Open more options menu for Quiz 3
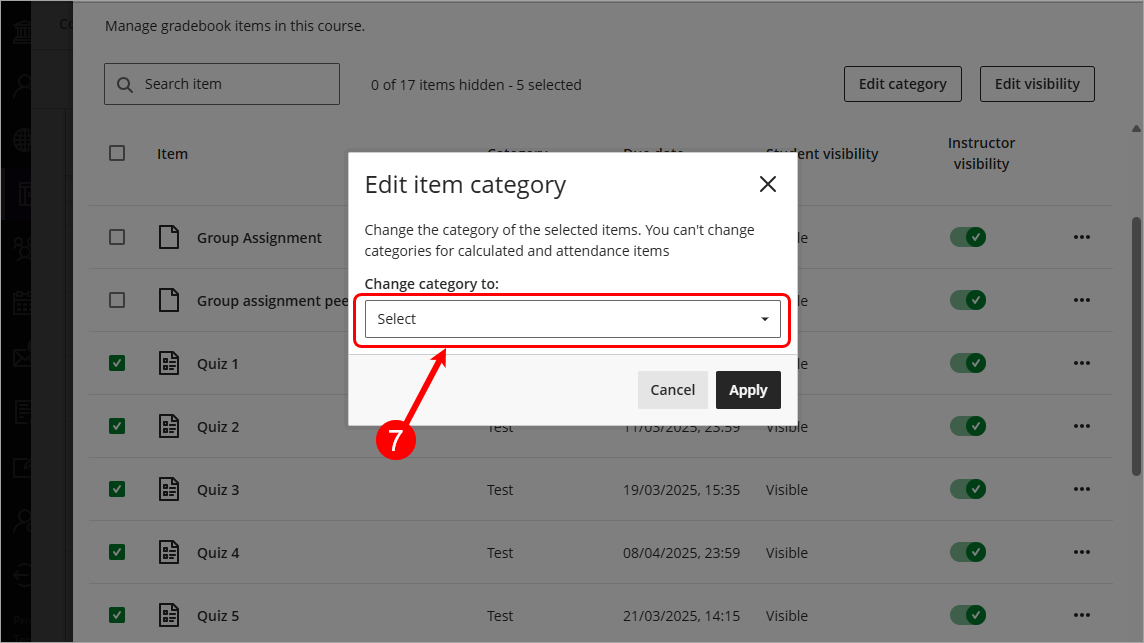1144x643 pixels. 1081,489
